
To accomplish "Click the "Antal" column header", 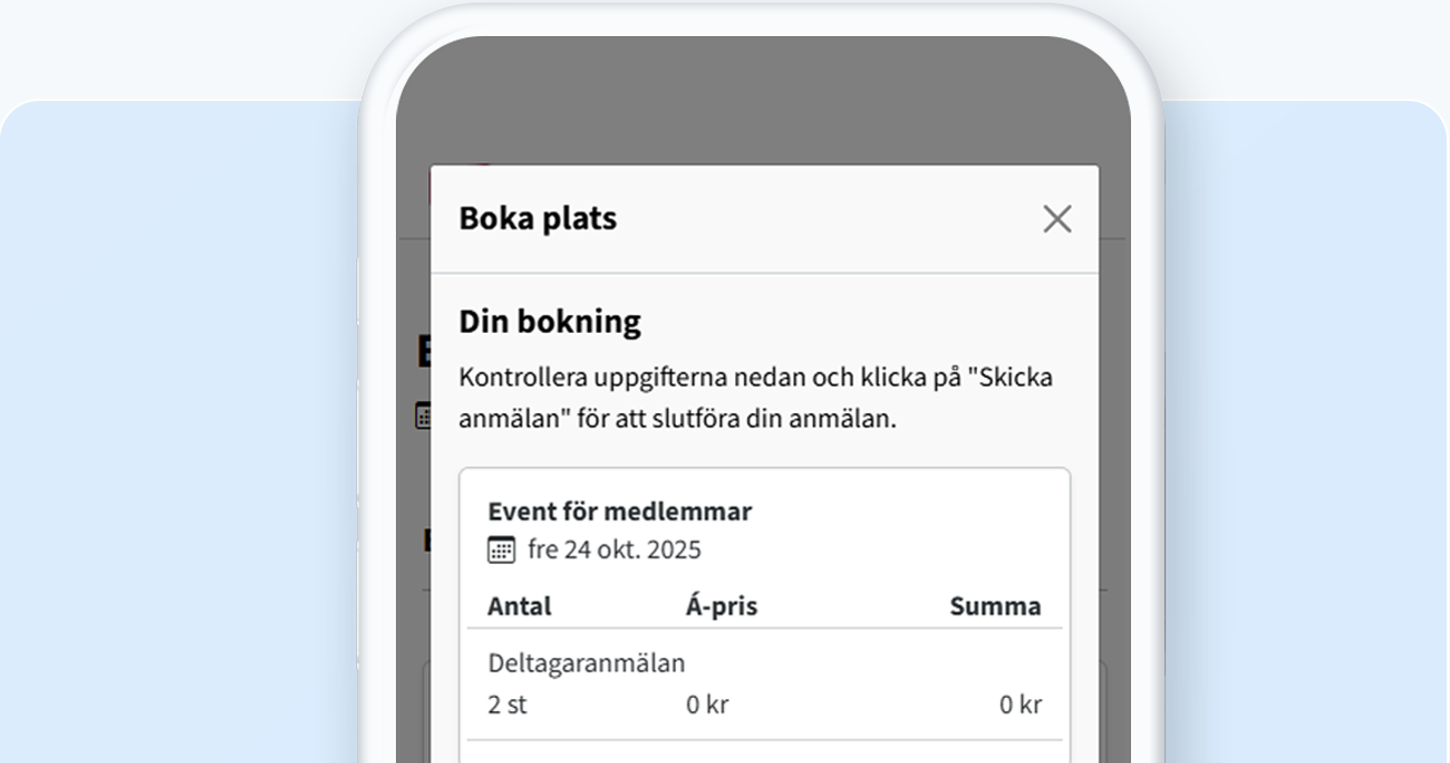I will point(519,606).
